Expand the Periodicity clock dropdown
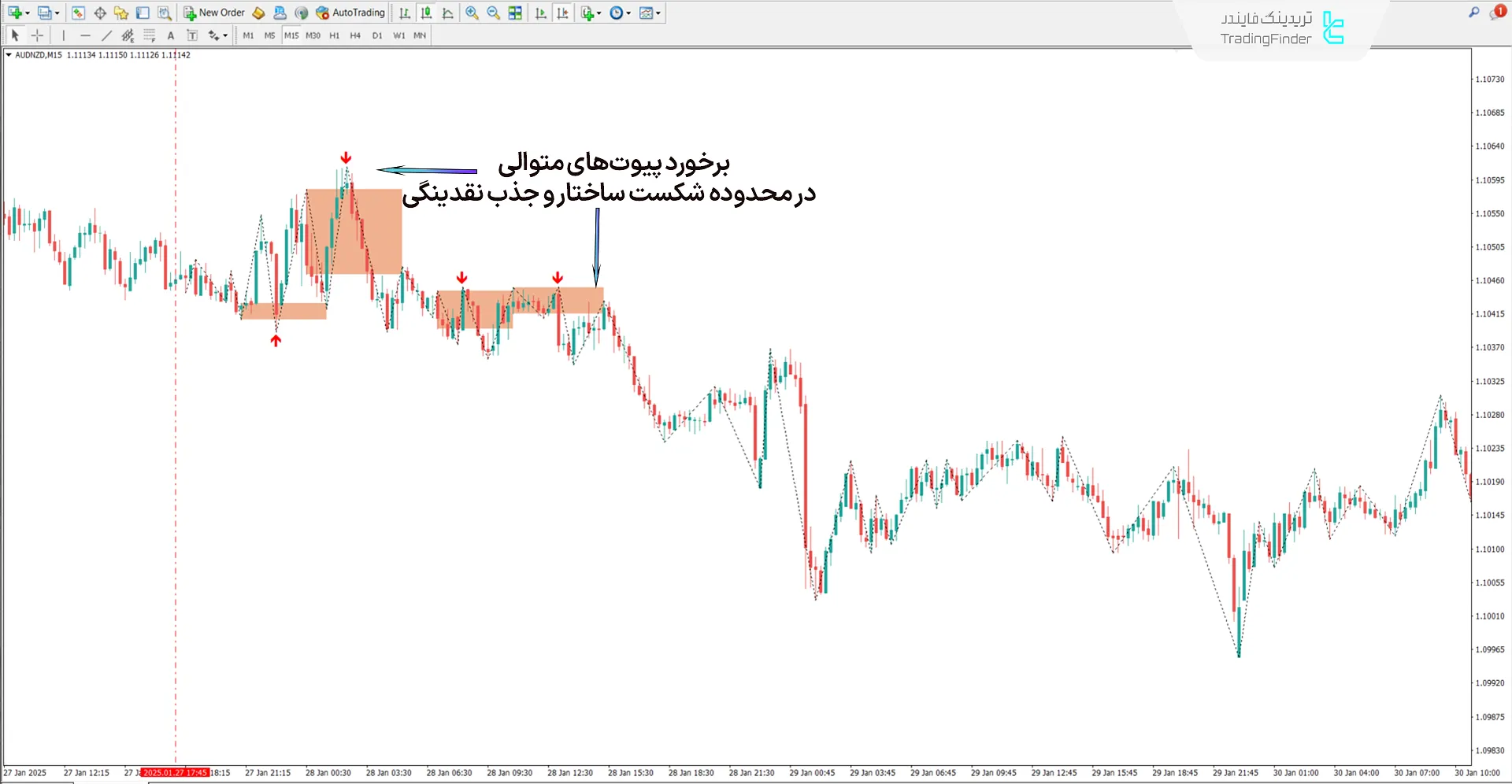1512x784 pixels. 628,13
